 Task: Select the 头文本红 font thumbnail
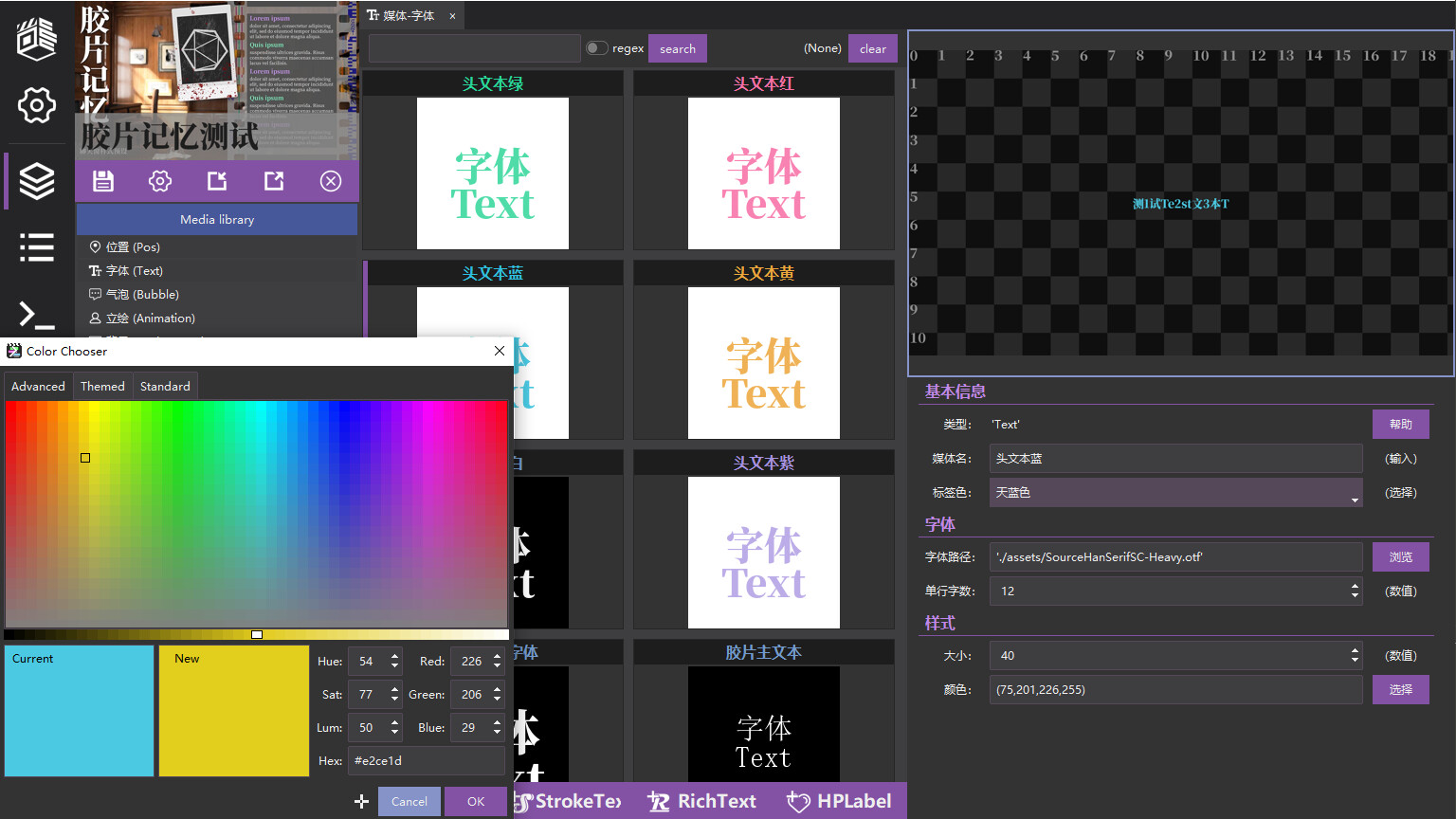[764, 173]
